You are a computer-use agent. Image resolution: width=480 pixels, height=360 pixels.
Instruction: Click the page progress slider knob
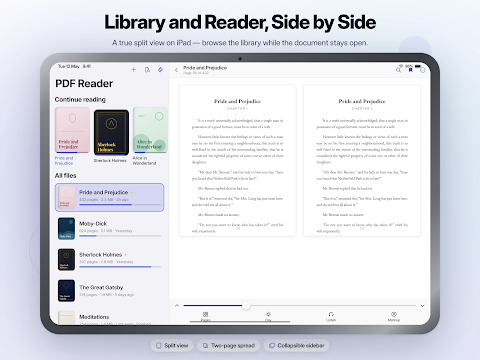pos(246,305)
